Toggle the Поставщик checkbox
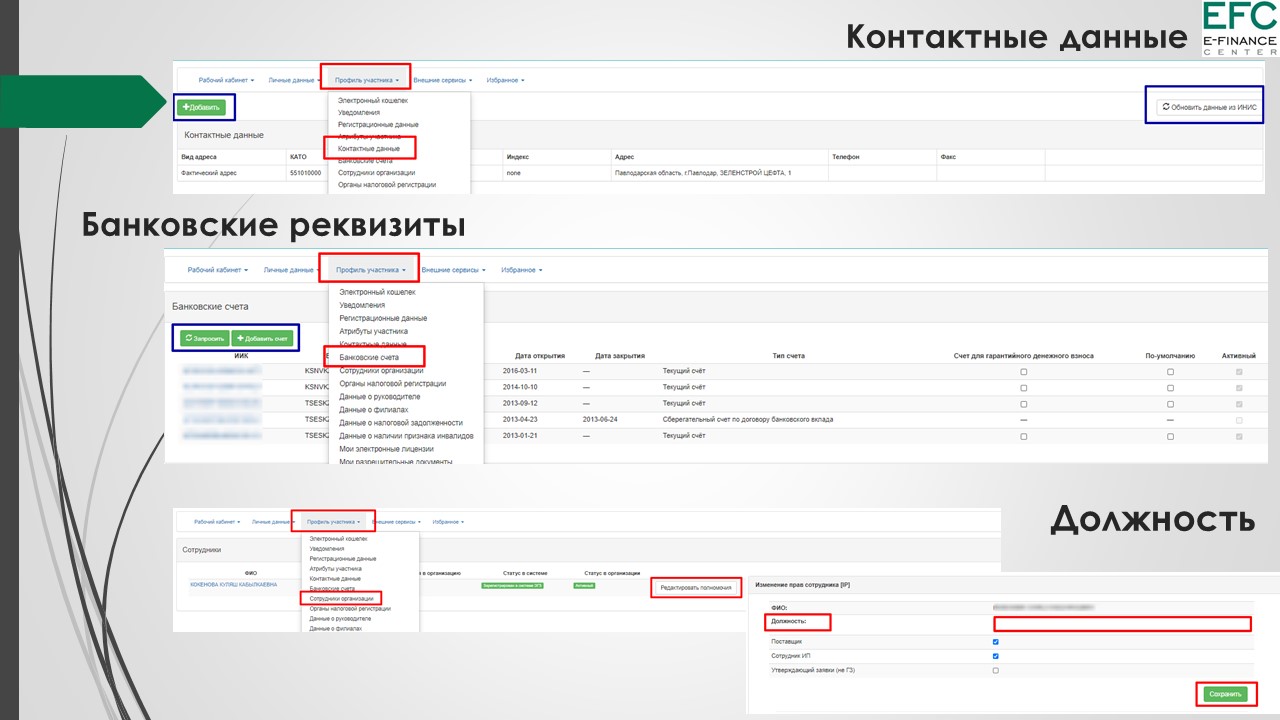Image resolution: width=1280 pixels, height=720 pixels. pos(996,642)
